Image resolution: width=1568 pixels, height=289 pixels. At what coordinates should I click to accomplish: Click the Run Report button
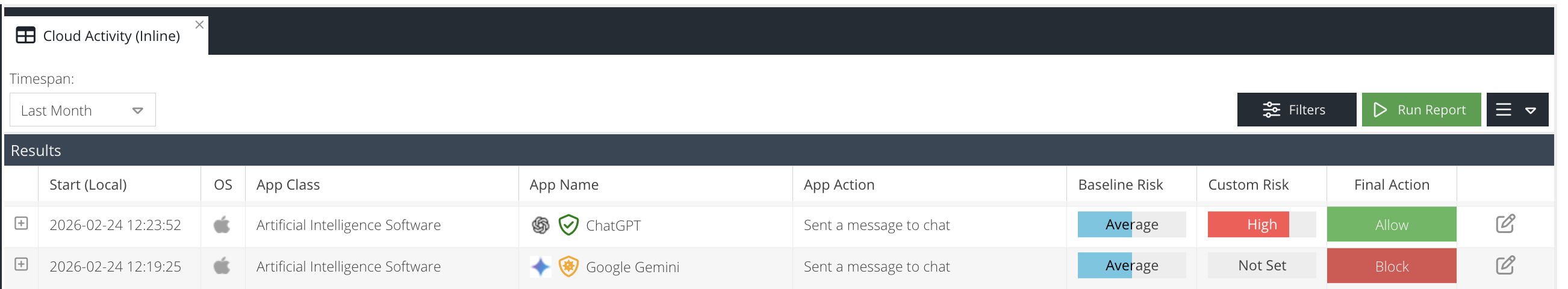(1420, 110)
